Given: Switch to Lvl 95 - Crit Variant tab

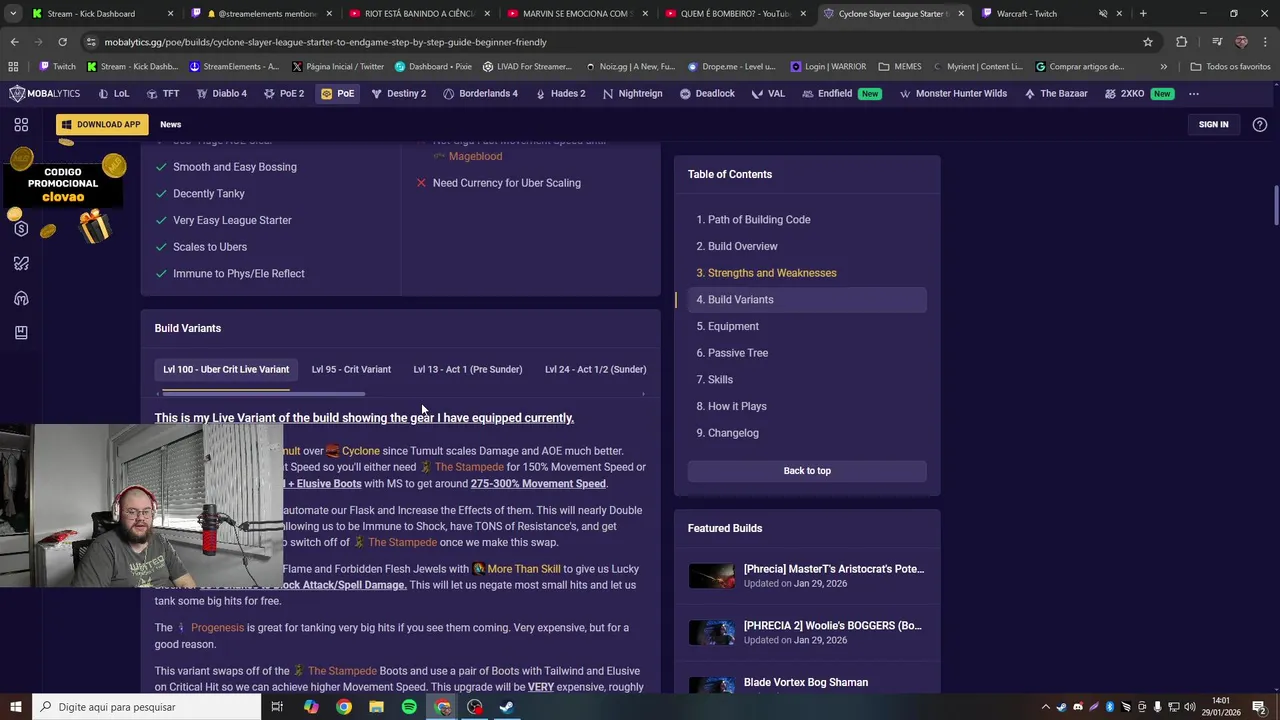Looking at the screenshot, I should tap(351, 369).
